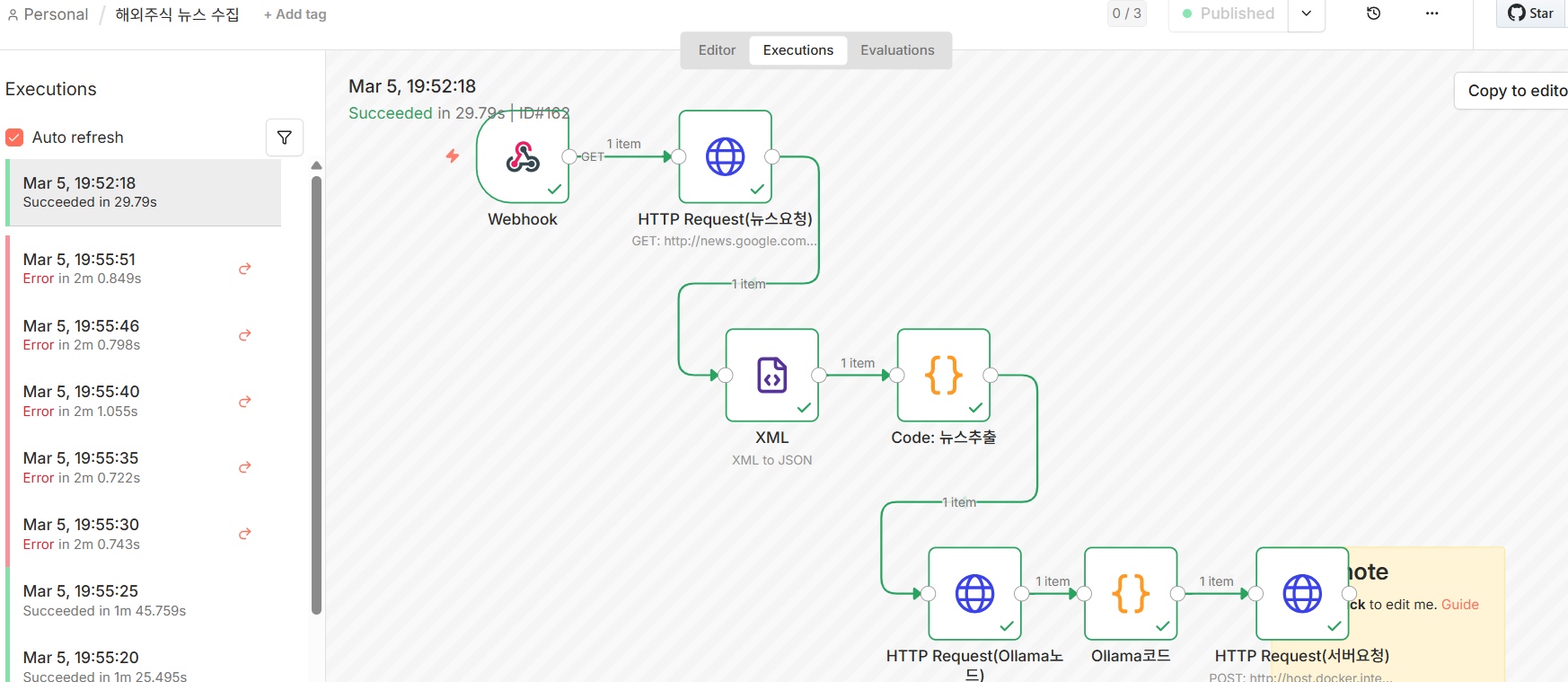
Task: Retry the 19:55:40 errored execution
Action: tap(244, 402)
